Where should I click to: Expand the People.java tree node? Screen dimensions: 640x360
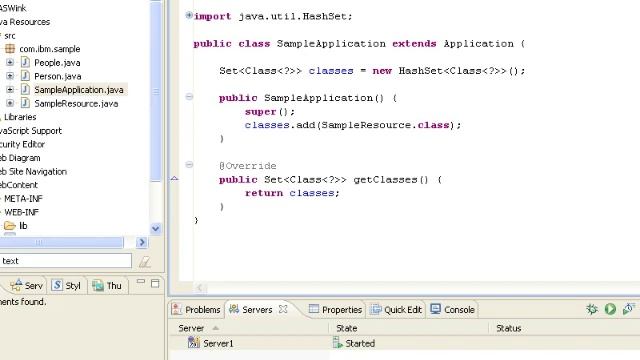(x=10, y=62)
